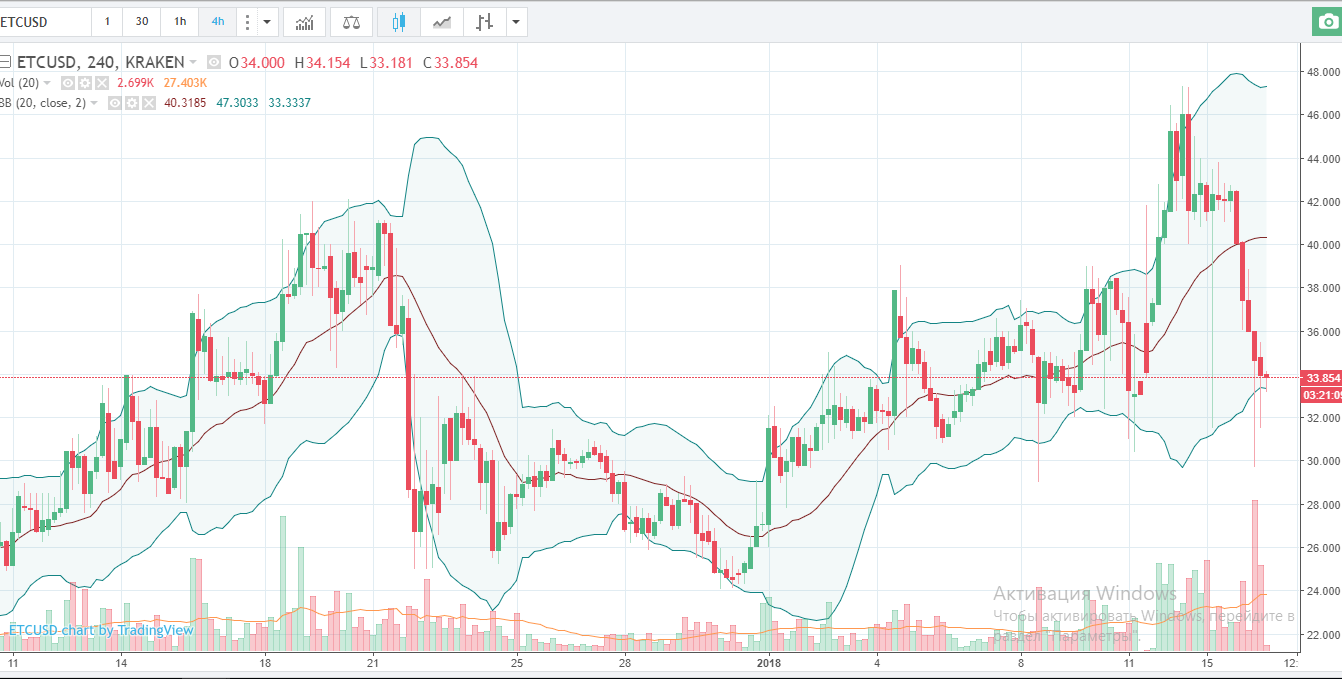Select the 30 minute interval
Image resolution: width=1342 pixels, height=679 pixels.
pyautogui.click(x=142, y=21)
